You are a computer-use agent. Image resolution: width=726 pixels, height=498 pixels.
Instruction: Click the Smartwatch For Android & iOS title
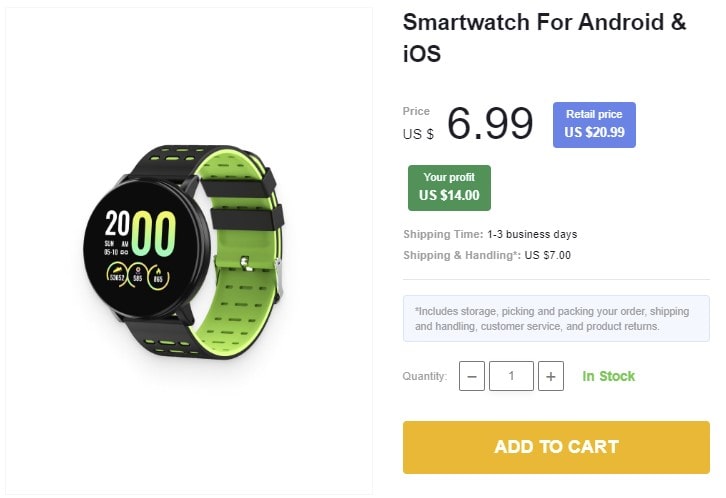[x=544, y=37]
